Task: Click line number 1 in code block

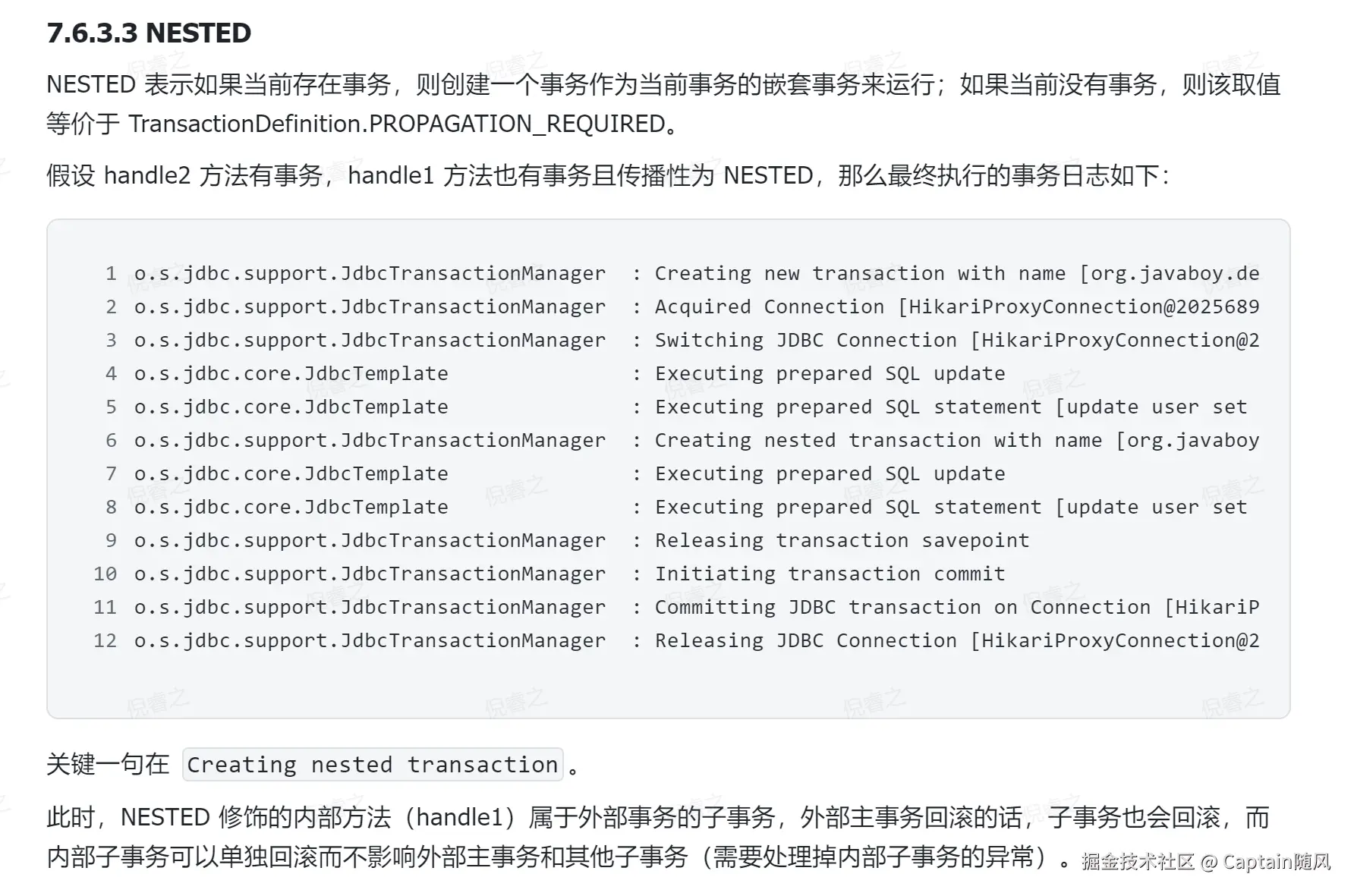Action: coord(111,273)
